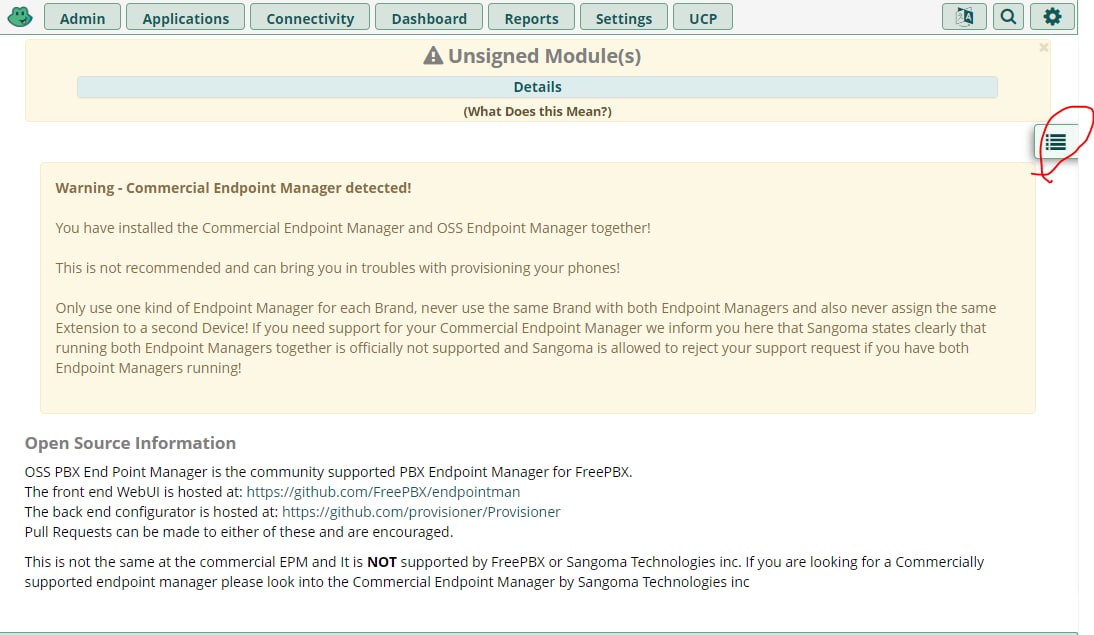Click 'Pull Requests can be made' sentence
The width and height of the screenshot is (1094, 635).
point(239,532)
